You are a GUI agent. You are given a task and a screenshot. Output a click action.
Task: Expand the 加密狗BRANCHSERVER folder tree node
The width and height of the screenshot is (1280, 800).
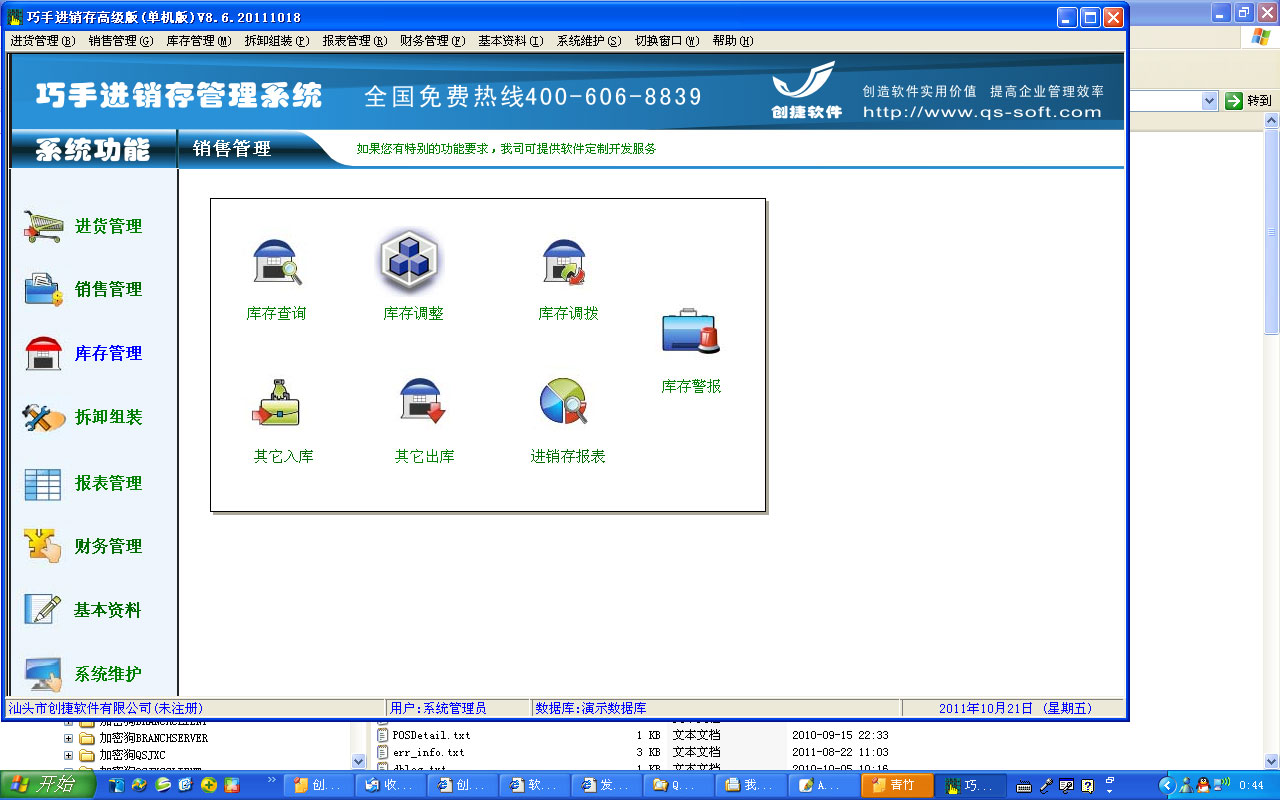[x=69, y=738]
